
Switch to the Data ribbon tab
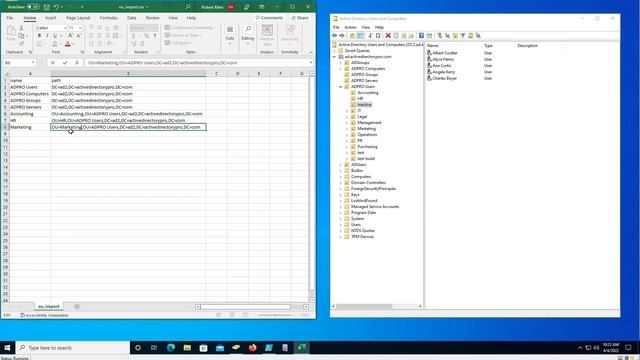click(131, 18)
